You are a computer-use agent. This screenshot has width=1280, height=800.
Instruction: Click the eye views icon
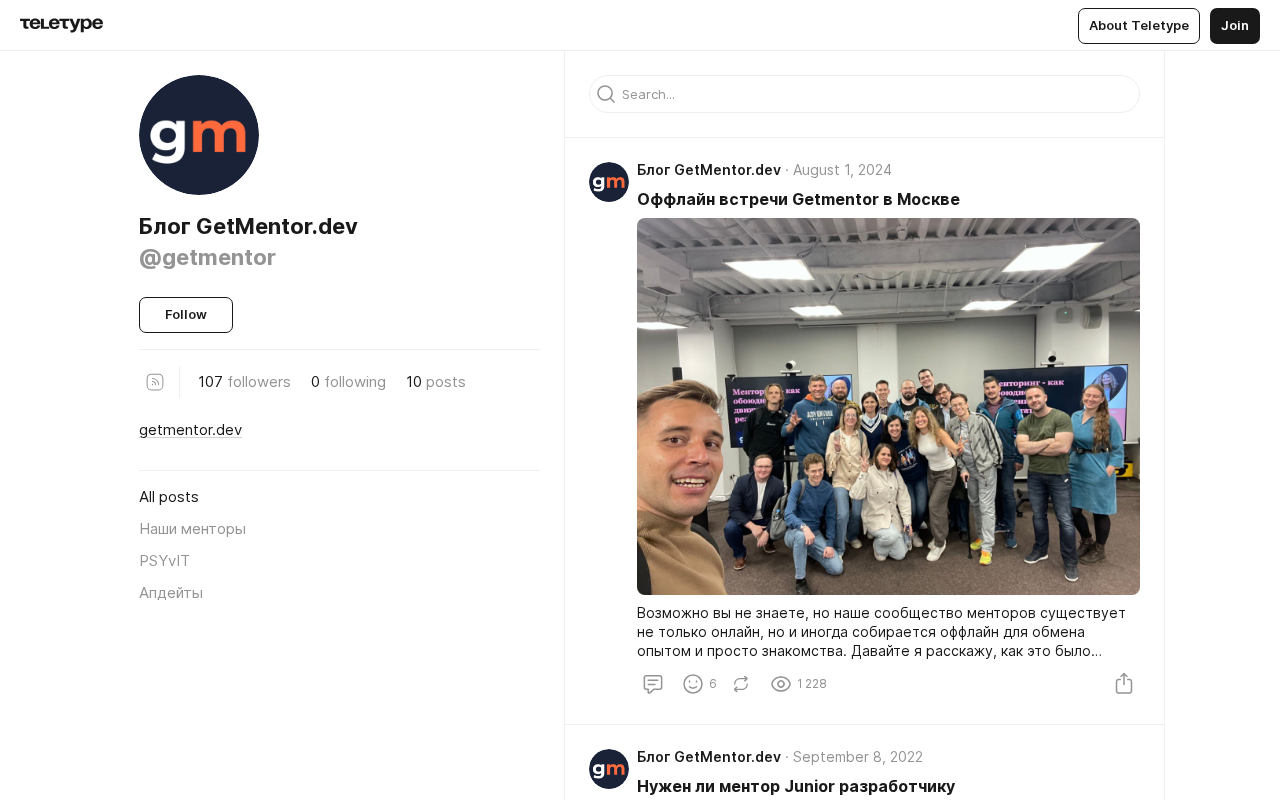tap(781, 684)
